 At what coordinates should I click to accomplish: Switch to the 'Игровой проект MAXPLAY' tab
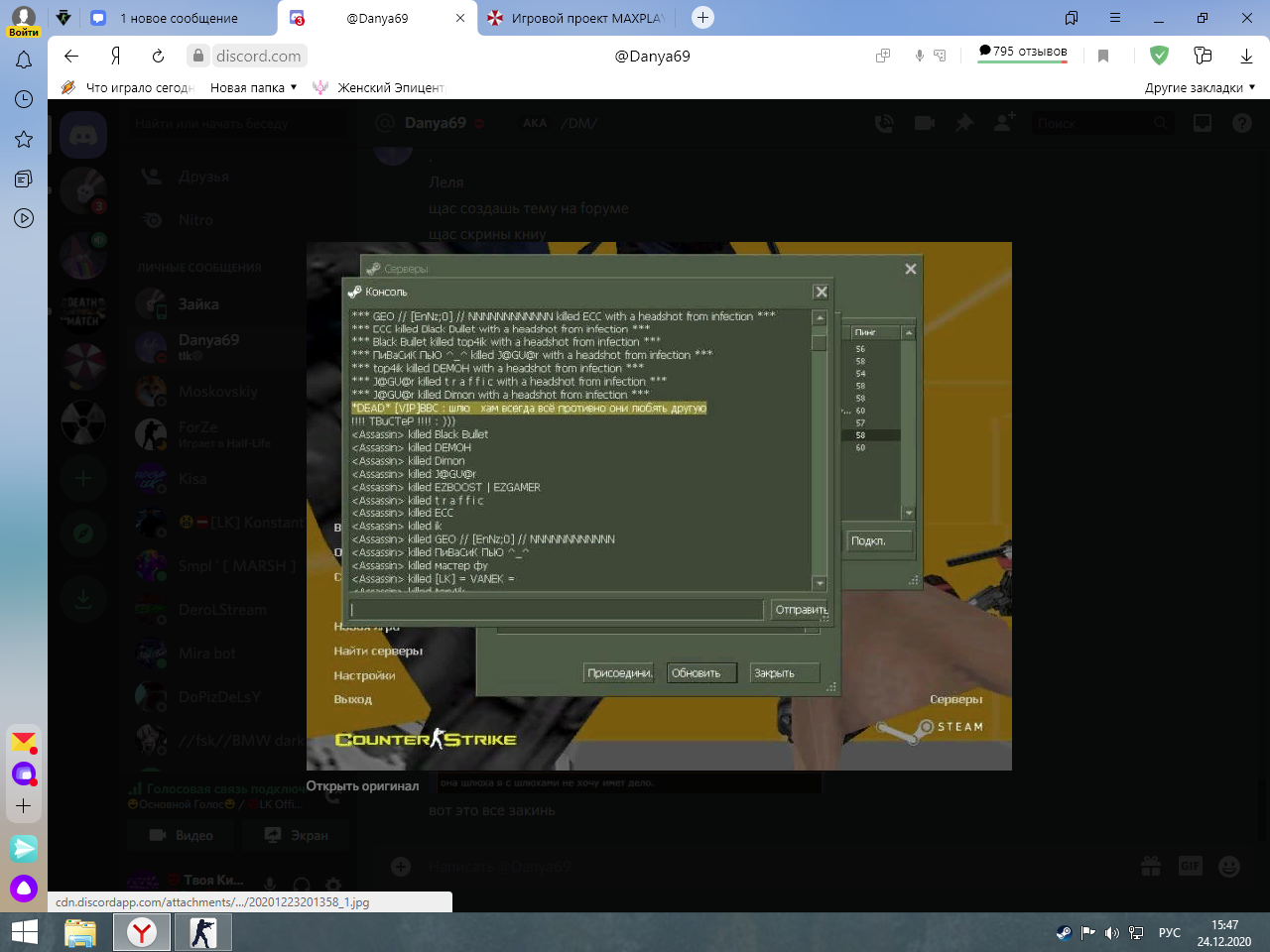coord(576,18)
